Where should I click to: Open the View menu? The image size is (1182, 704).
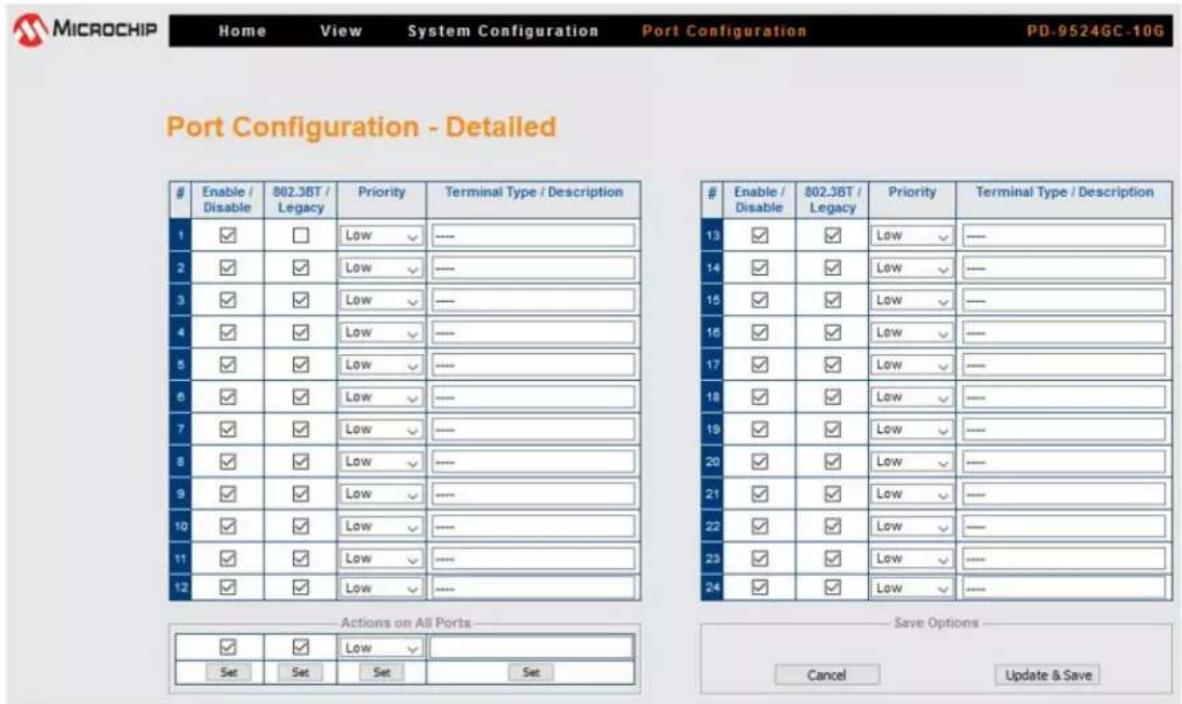tap(341, 31)
